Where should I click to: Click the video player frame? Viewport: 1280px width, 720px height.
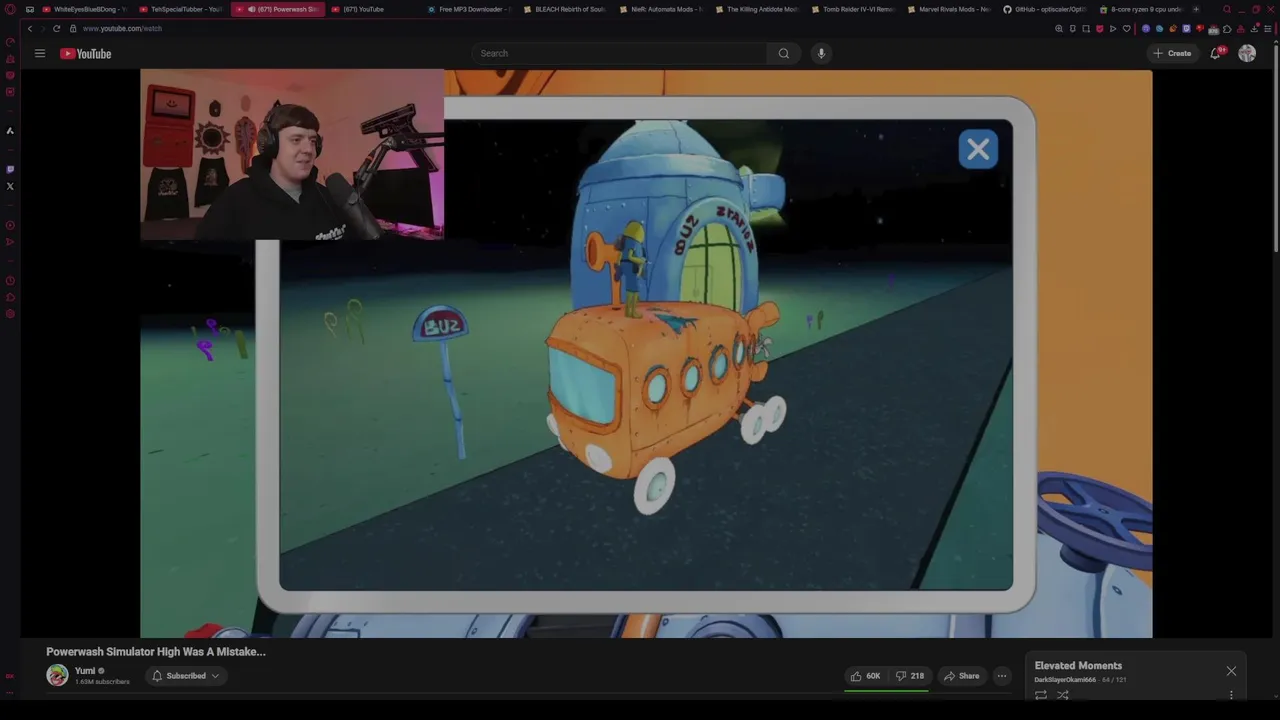pos(646,353)
